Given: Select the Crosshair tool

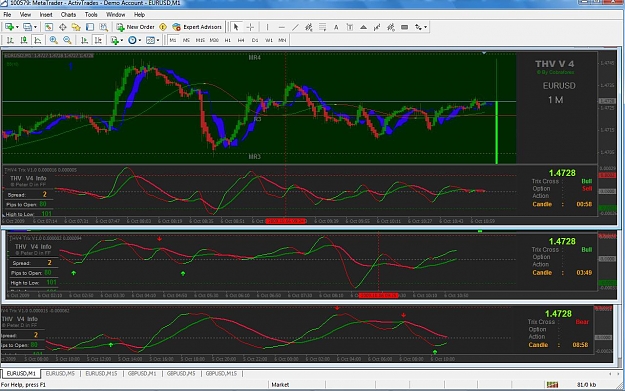Looking at the screenshot, I should [x=250, y=27].
